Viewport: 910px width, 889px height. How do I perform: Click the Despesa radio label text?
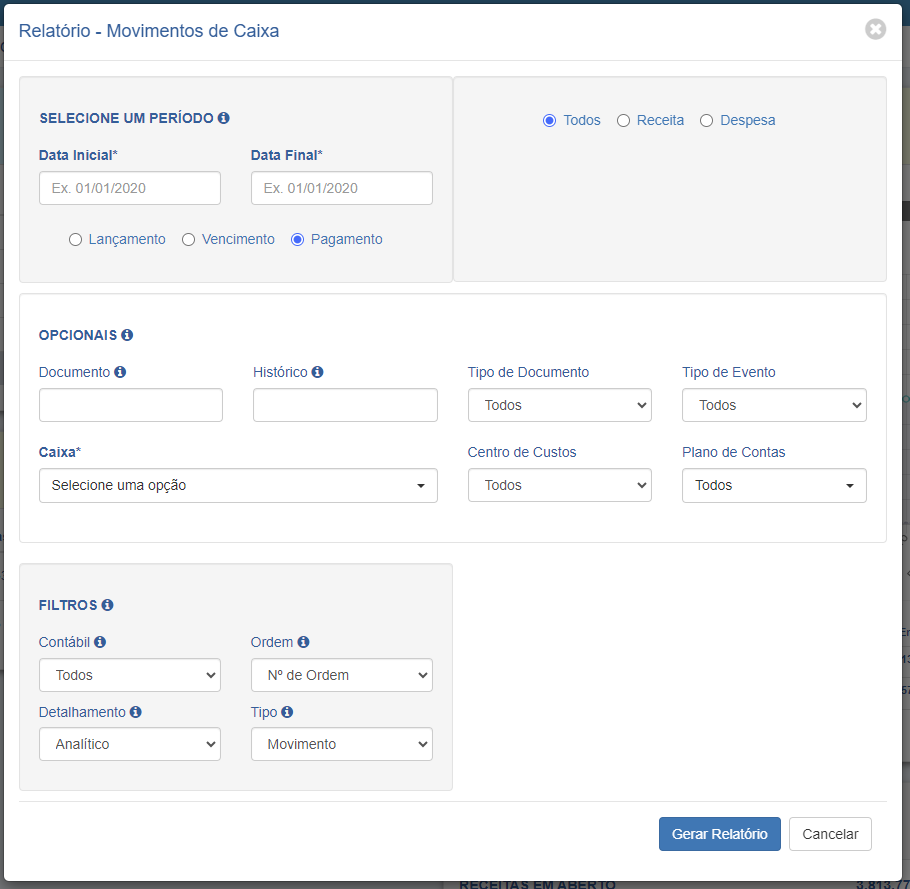(x=748, y=120)
